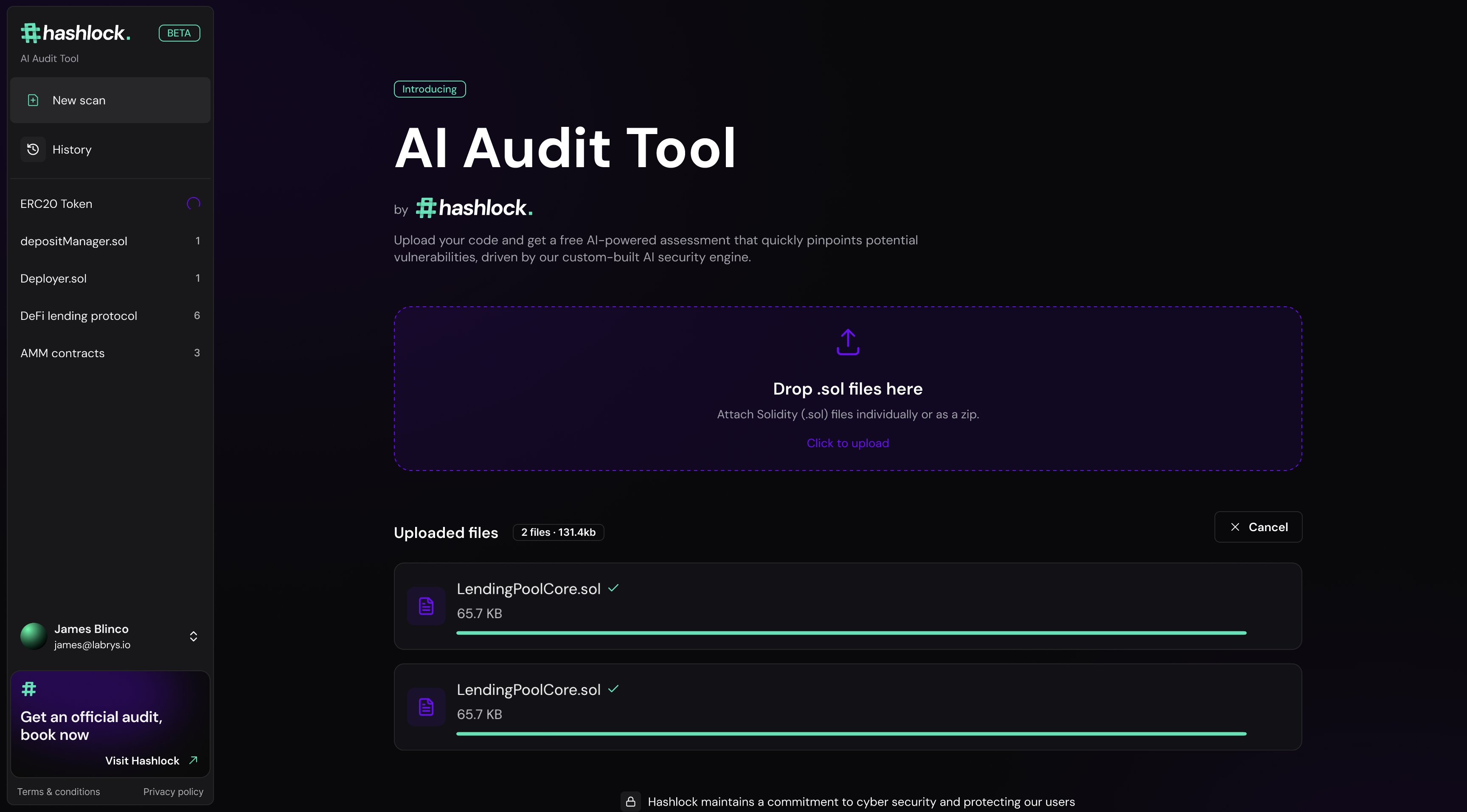Cancel the upload
This screenshot has width=1467, height=812.
(1258, 527)
